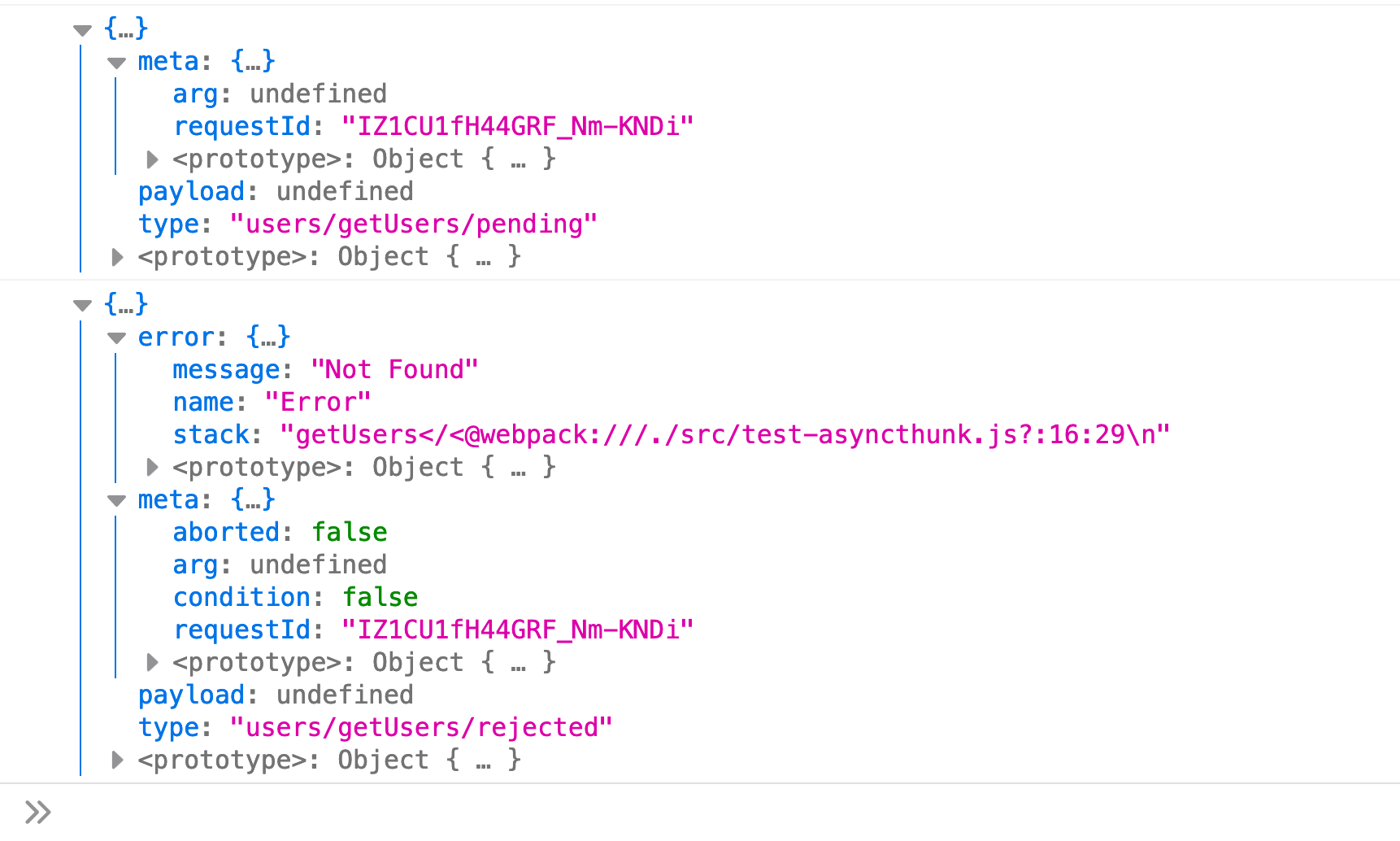Expand the pending action's top-level prototype

click(x=117, y=257)
